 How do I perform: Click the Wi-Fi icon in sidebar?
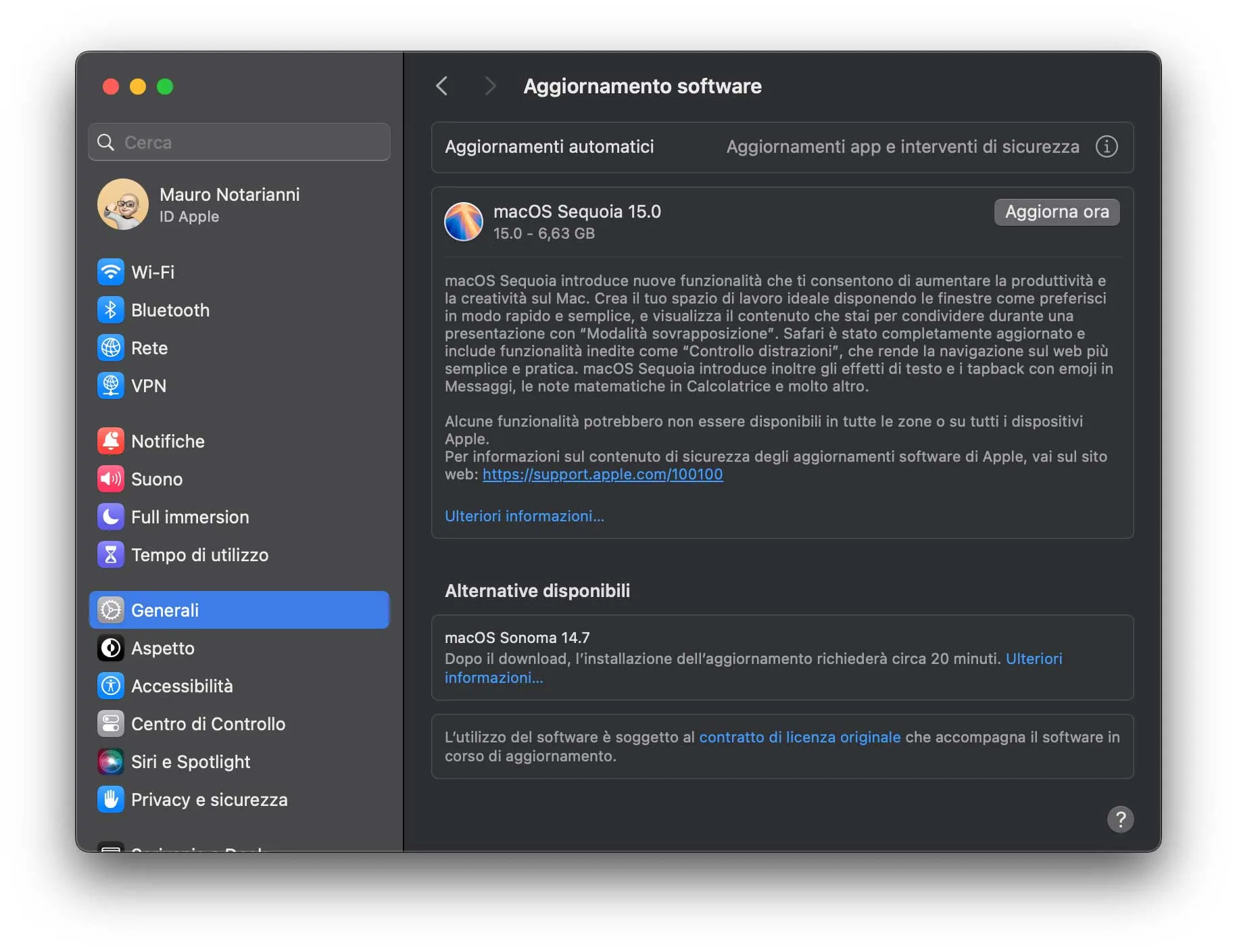pos(111,272)
